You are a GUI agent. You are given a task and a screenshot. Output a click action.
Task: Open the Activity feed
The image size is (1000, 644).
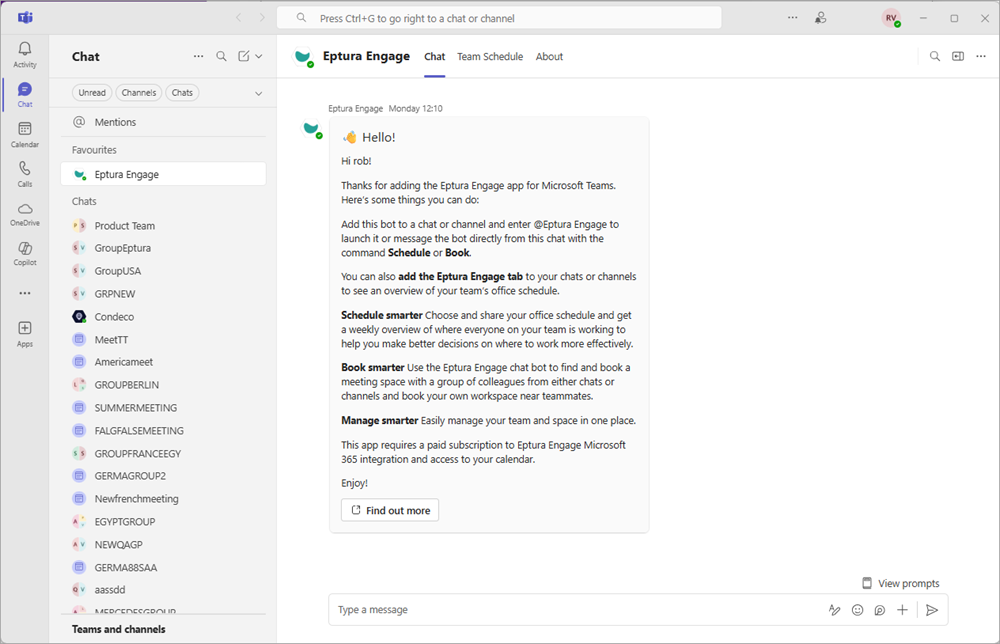[x=25, y=55]
